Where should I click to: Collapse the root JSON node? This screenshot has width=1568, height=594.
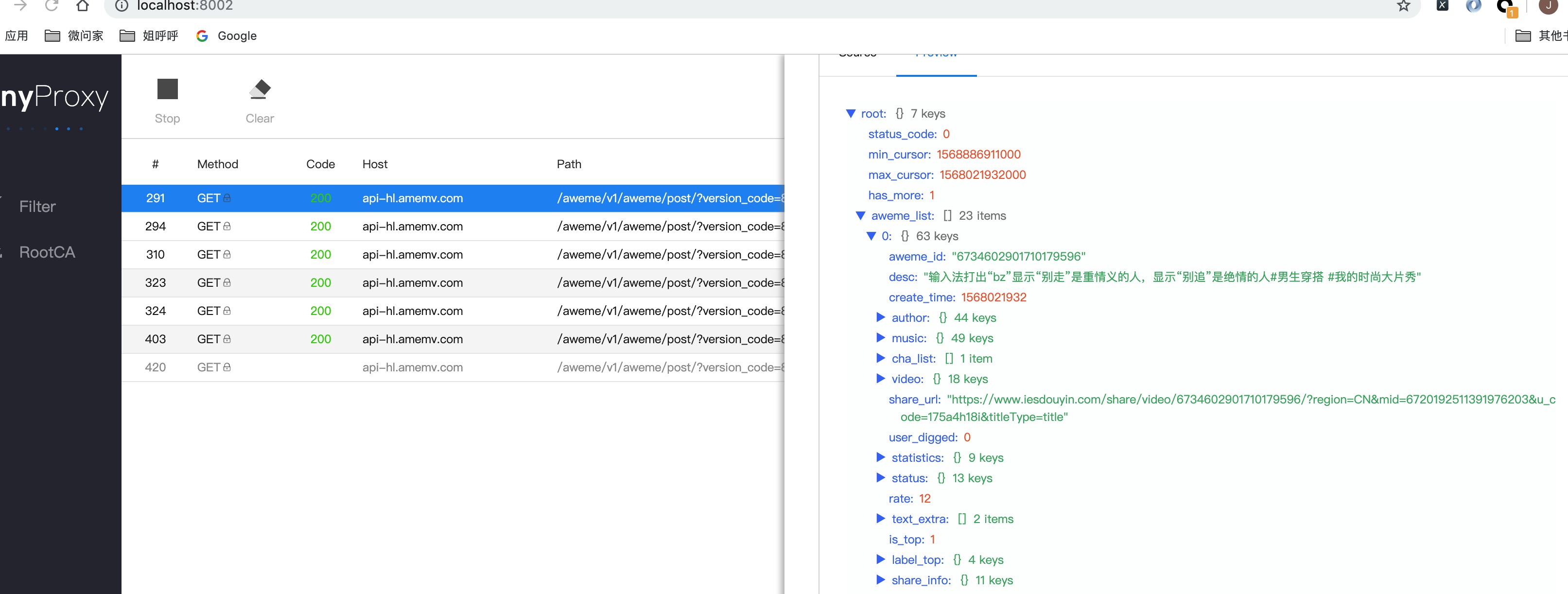(851, 114)
